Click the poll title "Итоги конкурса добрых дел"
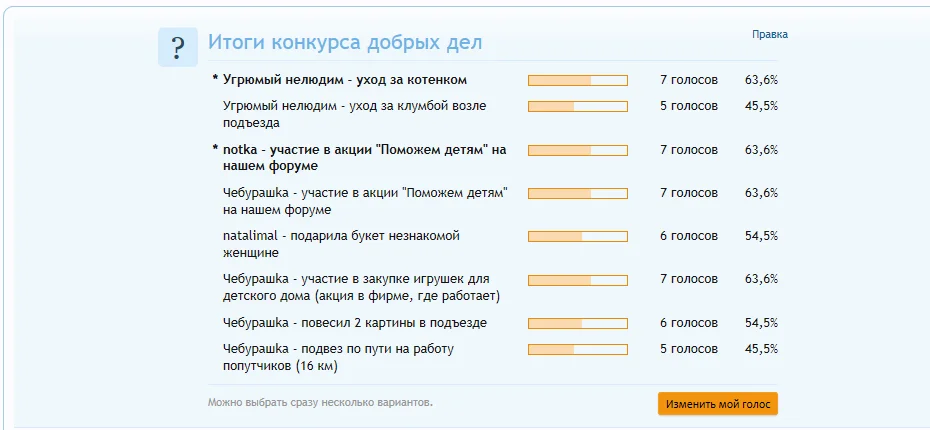 pyautogui.click(x=345, y=42)
